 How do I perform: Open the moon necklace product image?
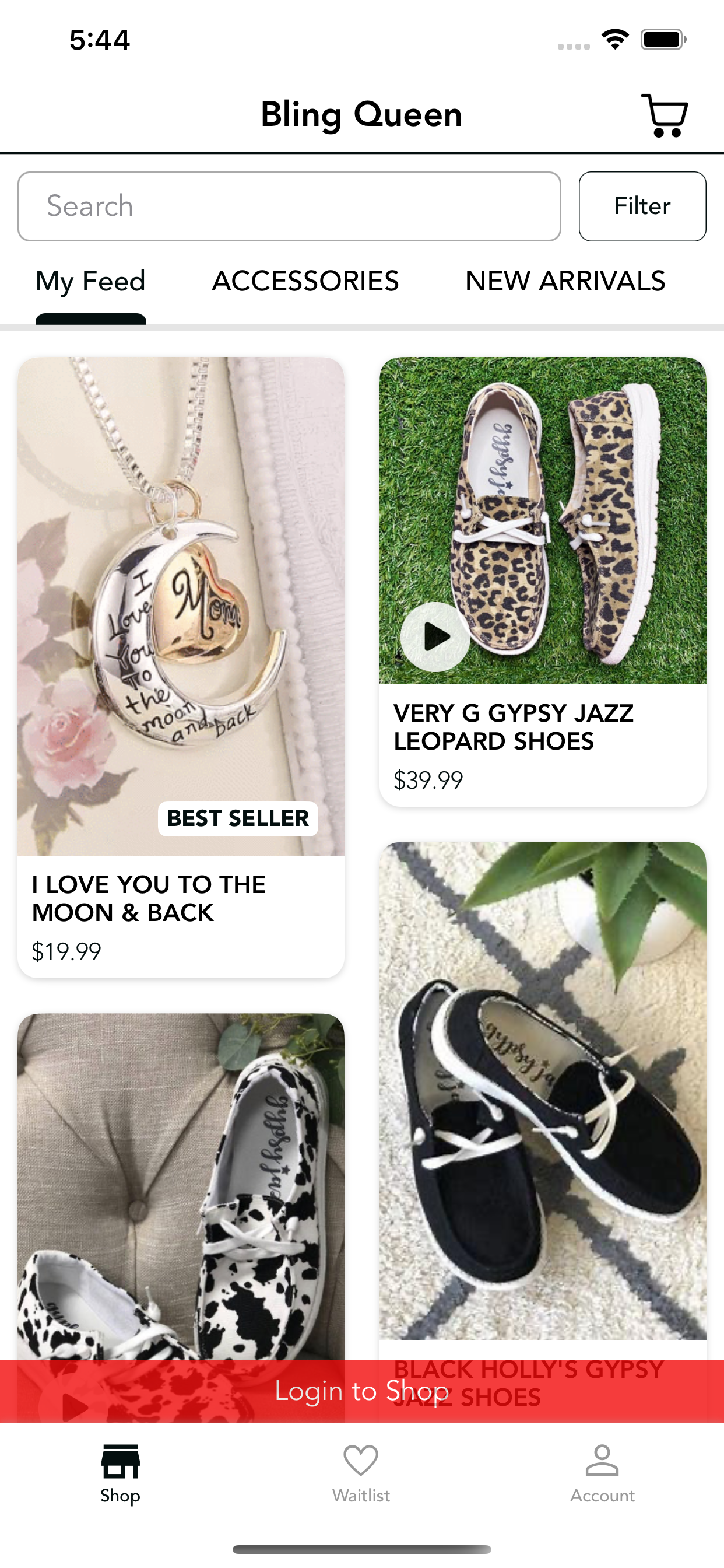(x=181, y=606)
